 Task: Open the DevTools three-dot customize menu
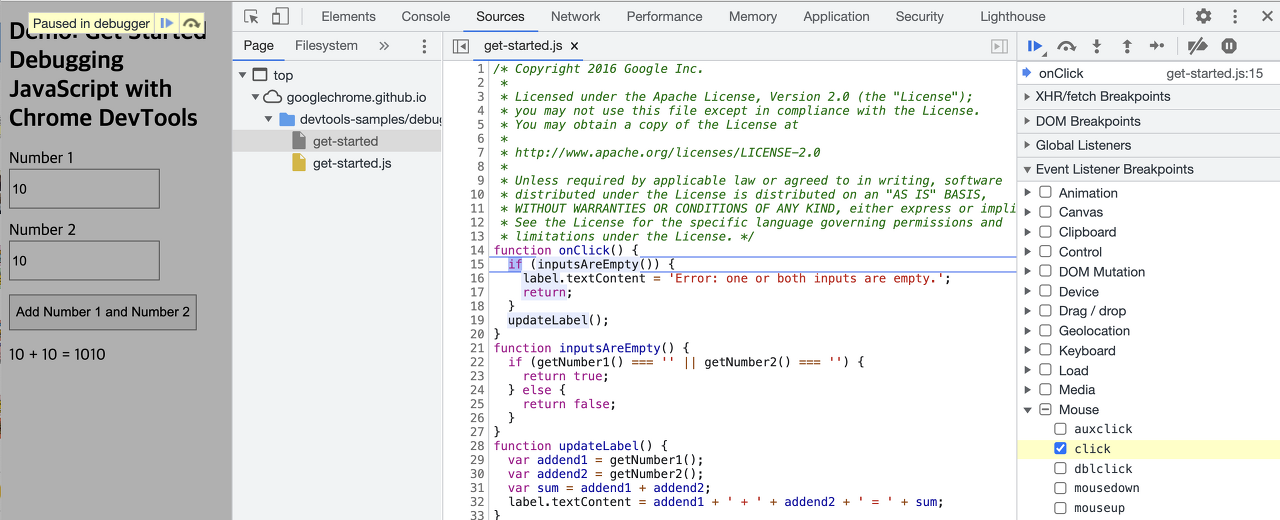pyautogui.click(x=1236, y=16)
